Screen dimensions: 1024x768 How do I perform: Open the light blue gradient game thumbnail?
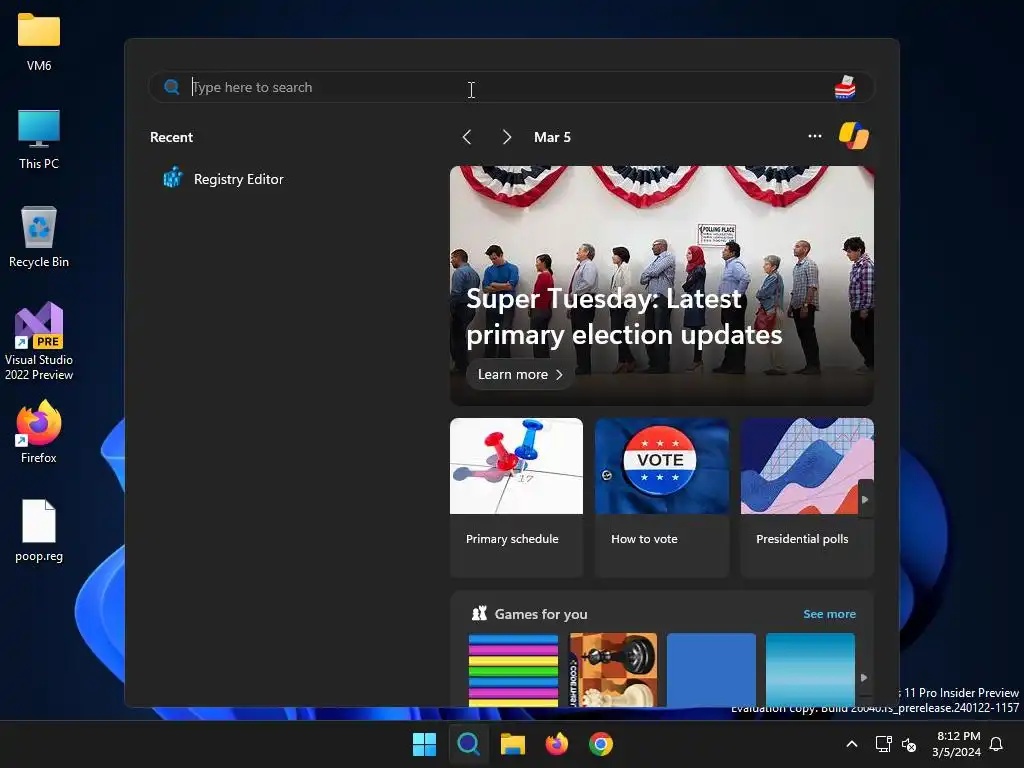[810, 670]
